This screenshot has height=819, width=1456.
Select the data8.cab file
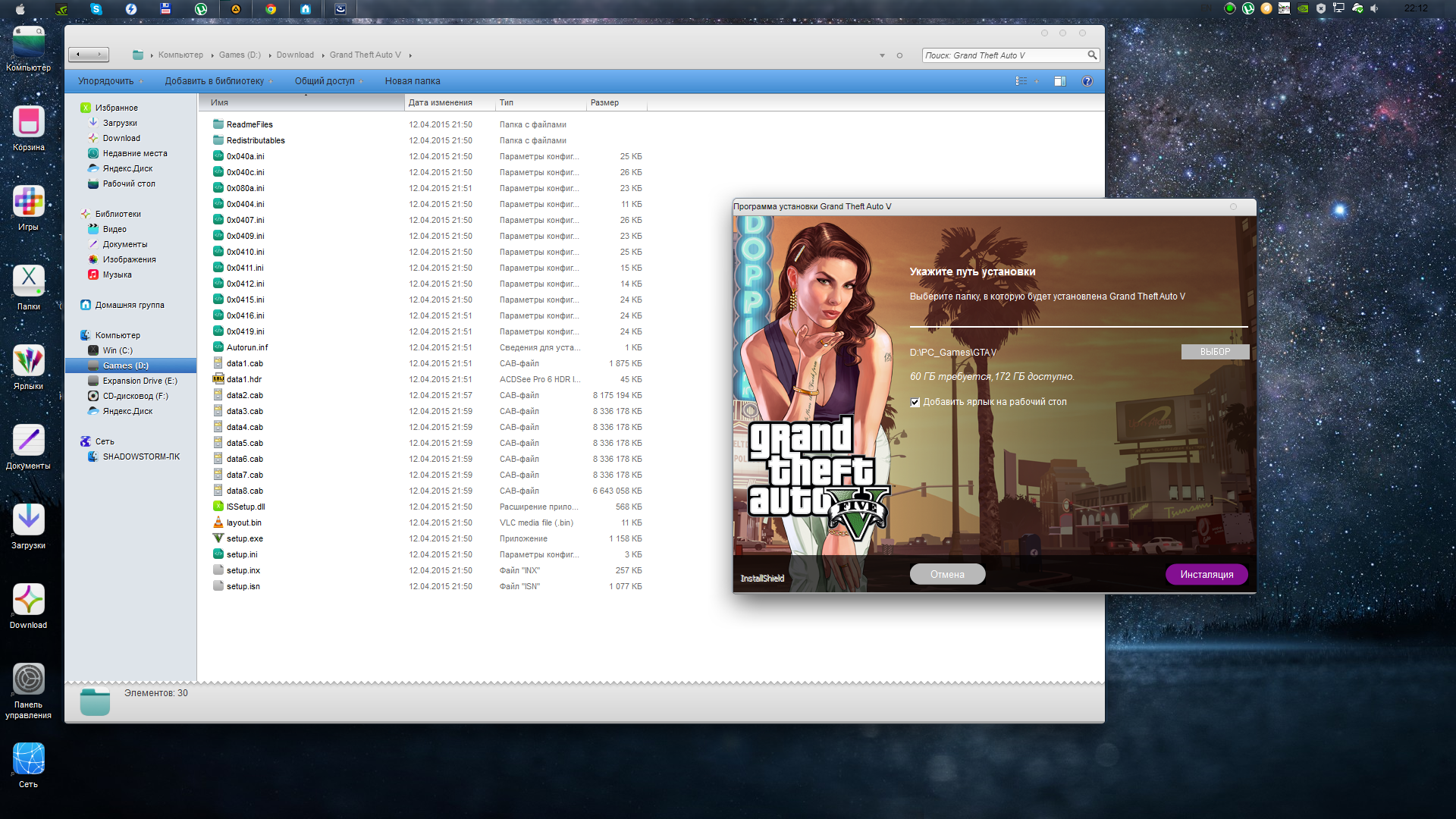(x=244, y=491)
